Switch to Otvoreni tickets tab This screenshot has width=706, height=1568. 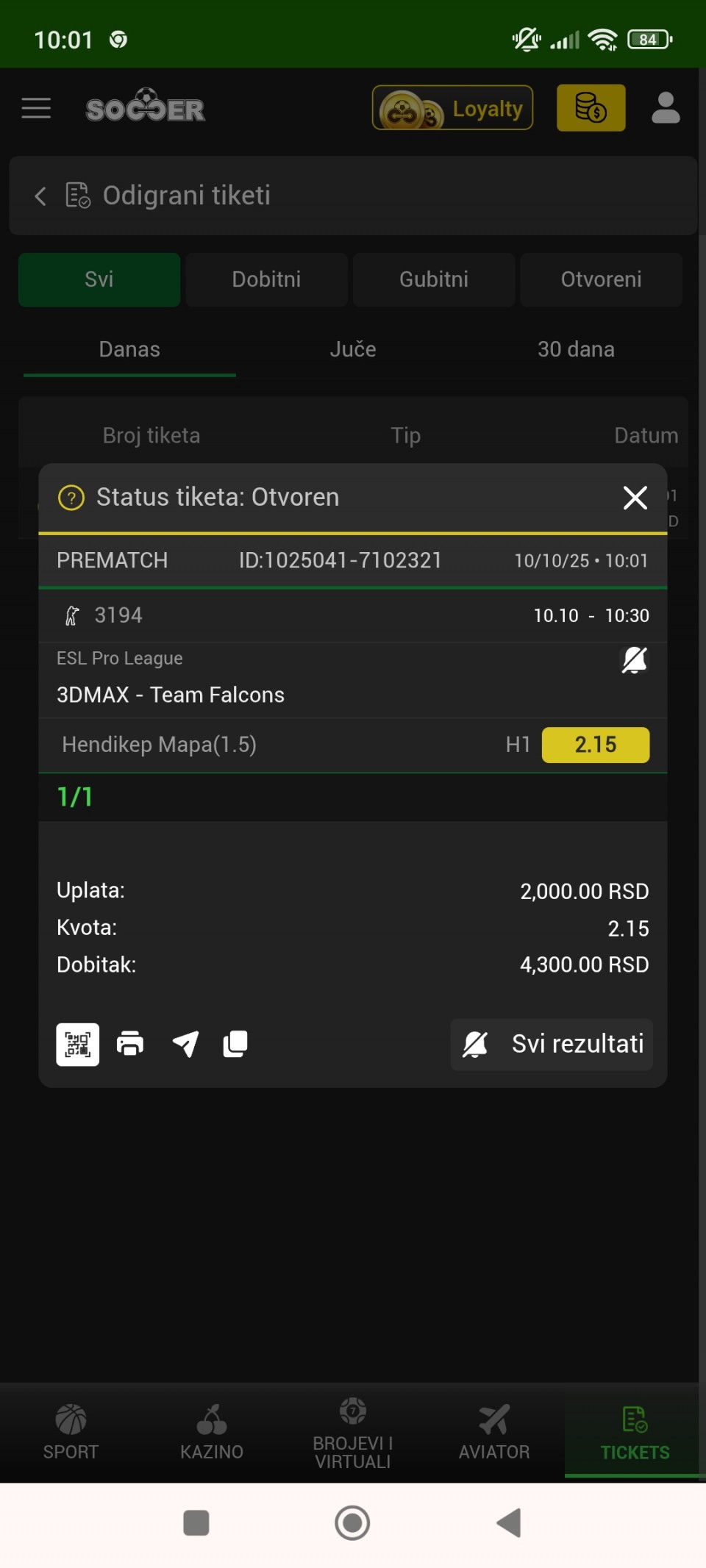(601, 279)
